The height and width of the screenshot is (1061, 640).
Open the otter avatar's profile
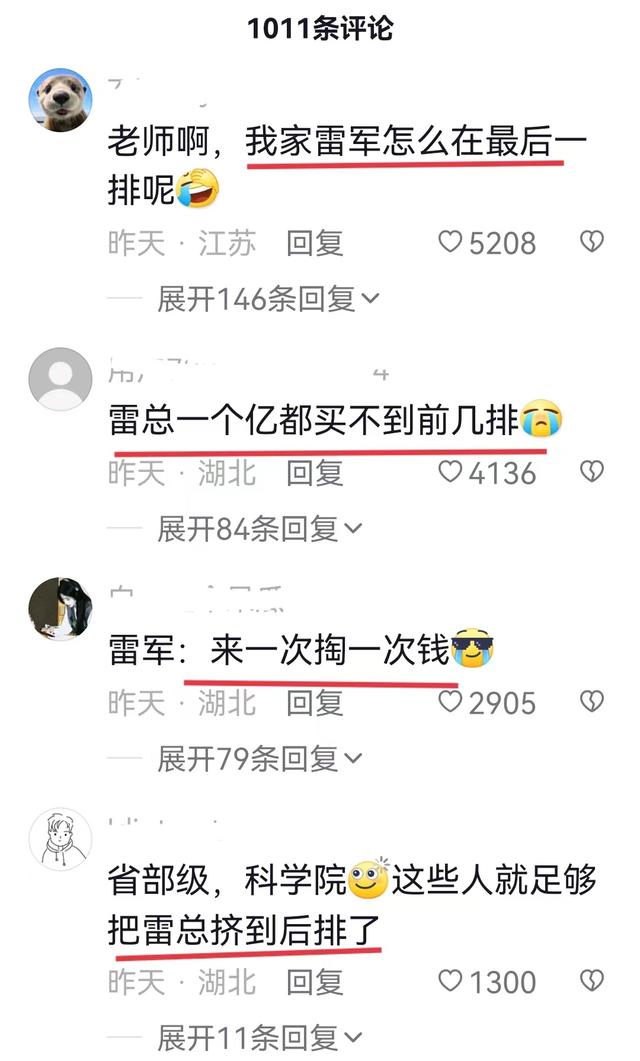pyautogui.click(x=60, y=100)
